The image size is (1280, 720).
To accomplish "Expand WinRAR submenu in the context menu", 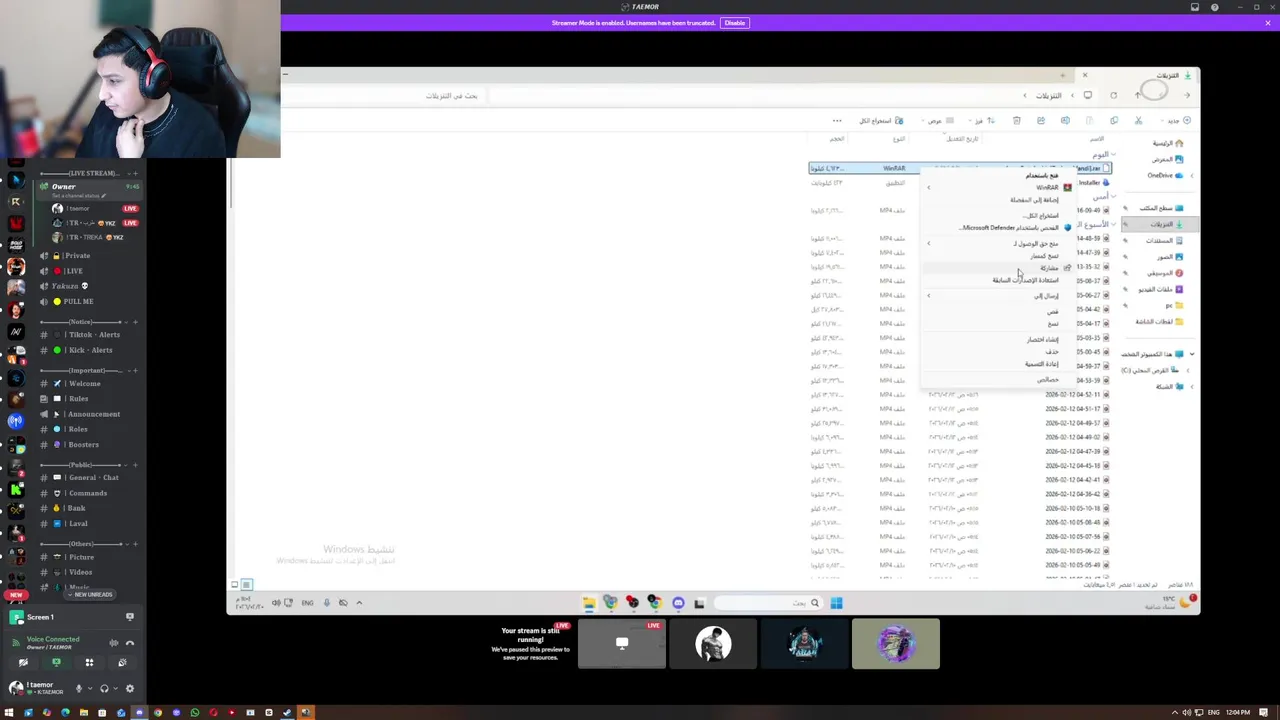I will (x=1000, y=187).
